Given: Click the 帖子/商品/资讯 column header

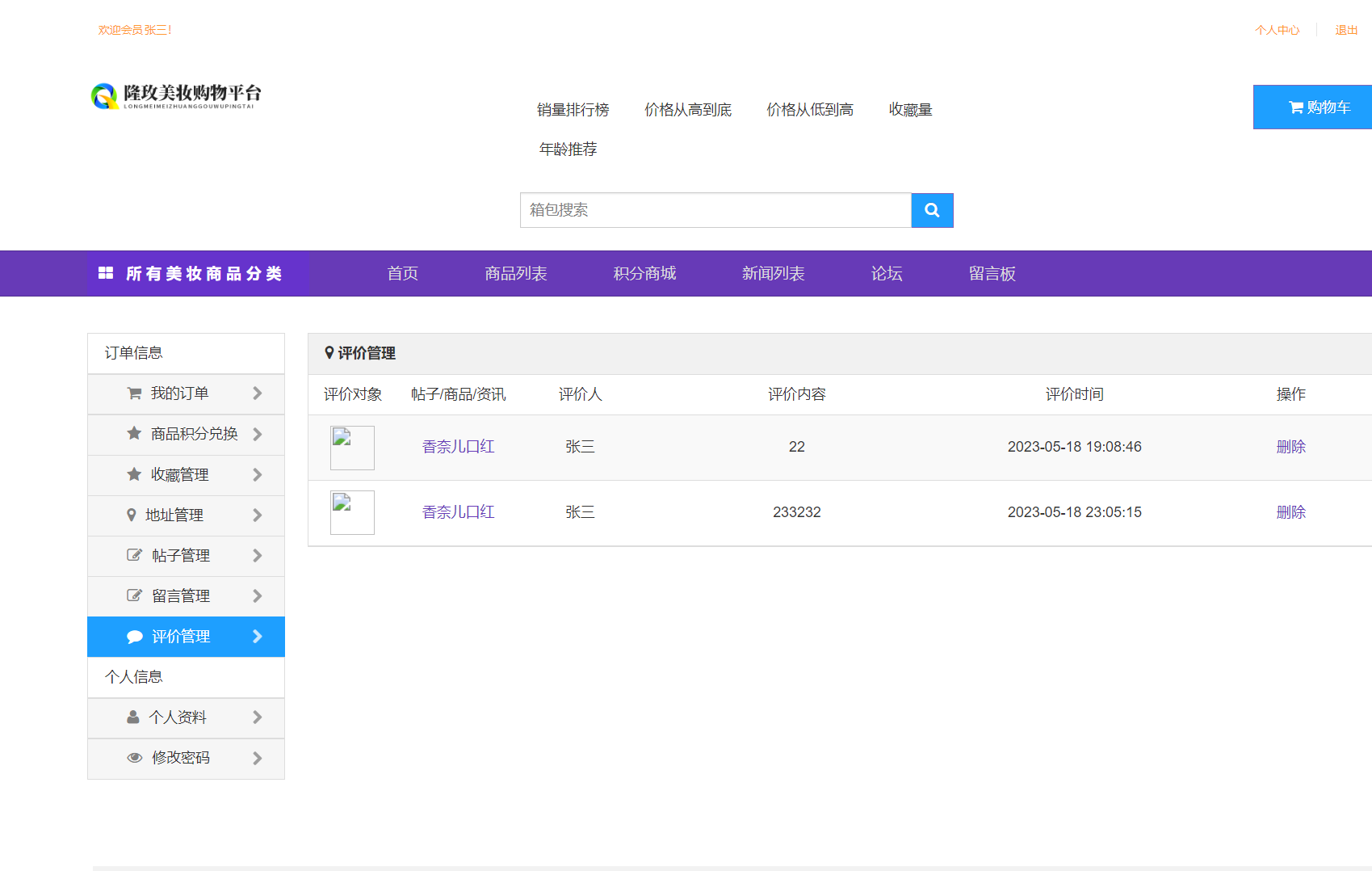Looking at the screenshot, I should [459, 394].
